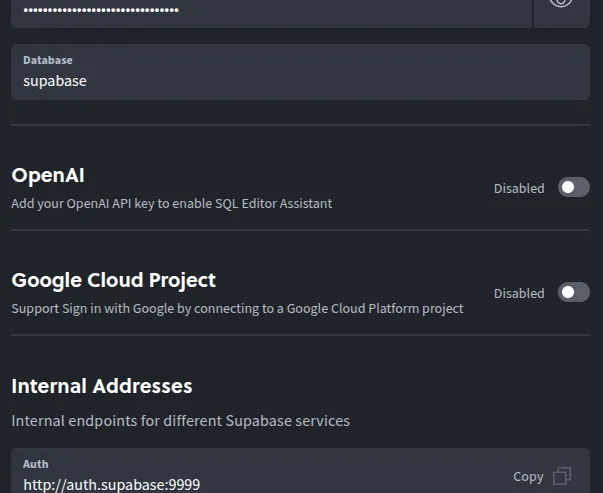Reveal the password with the eye icon
The height and width of the screenshot is (493, 603).
tap(561, 4)
